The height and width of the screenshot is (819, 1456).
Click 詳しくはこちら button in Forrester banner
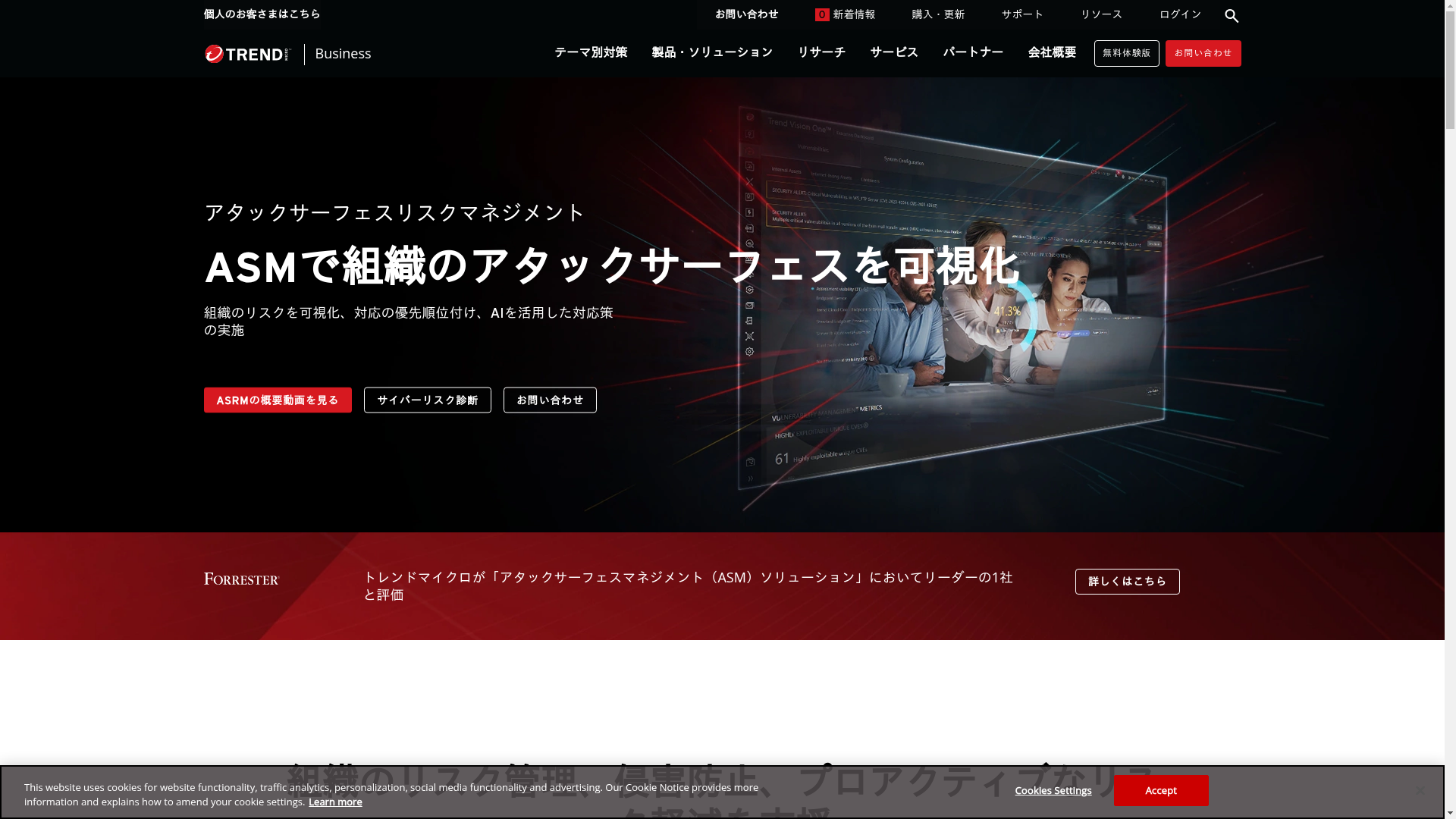(x=1127, y=582)
